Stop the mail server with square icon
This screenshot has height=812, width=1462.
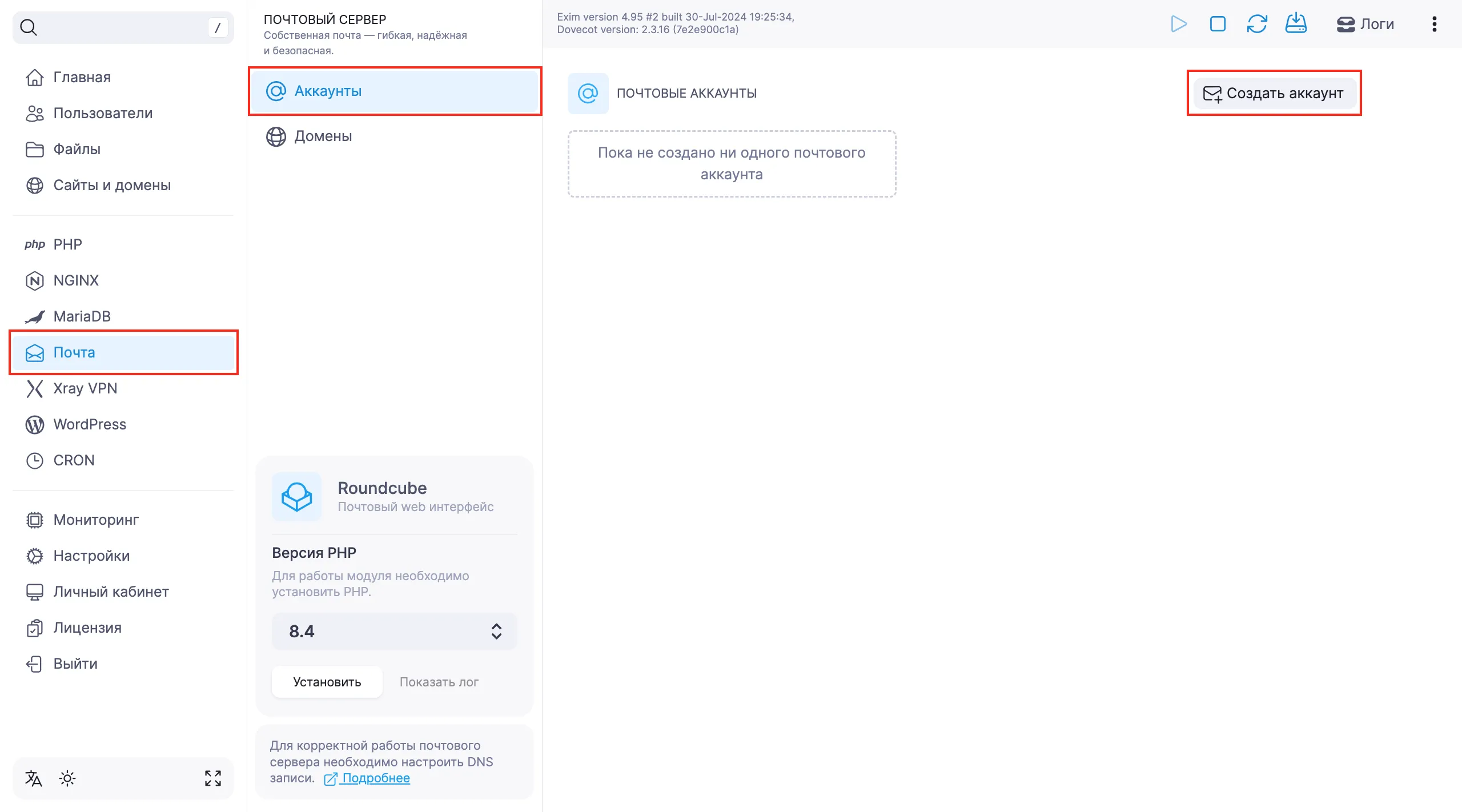pos(1218,24)
